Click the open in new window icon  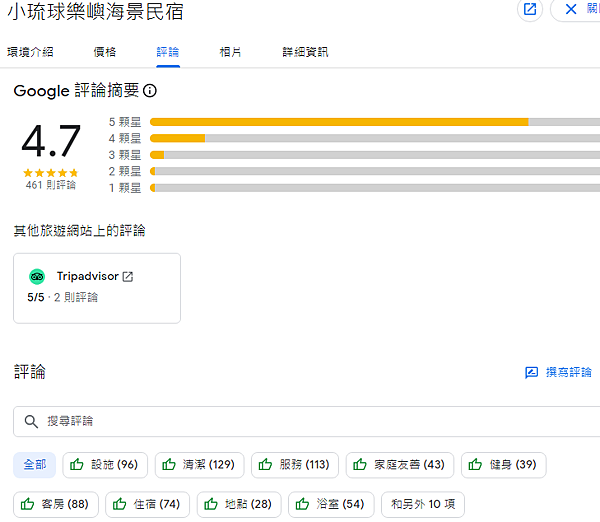coord(530,10)
